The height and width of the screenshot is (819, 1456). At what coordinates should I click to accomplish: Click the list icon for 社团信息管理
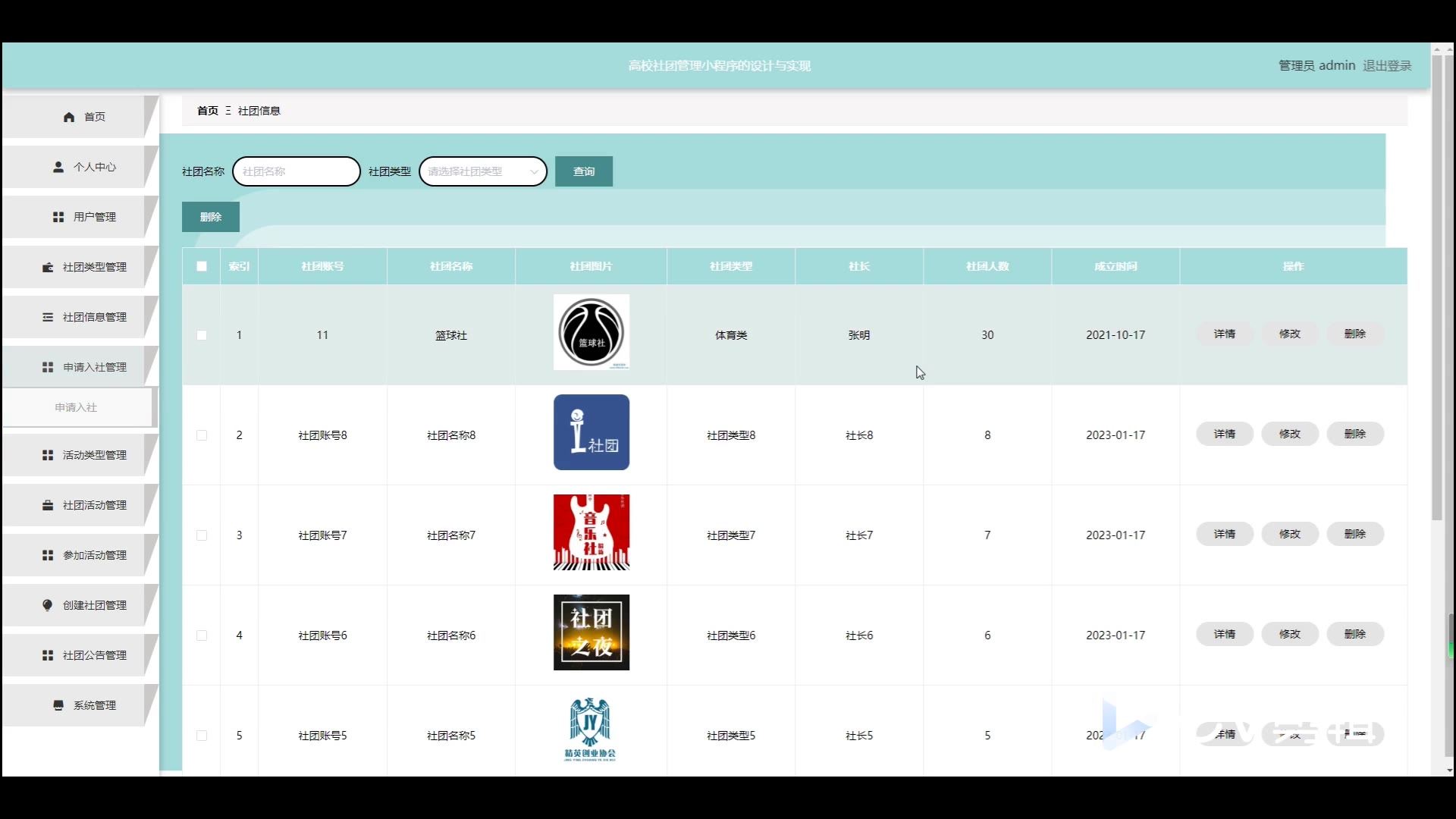[x=48, y=317]
